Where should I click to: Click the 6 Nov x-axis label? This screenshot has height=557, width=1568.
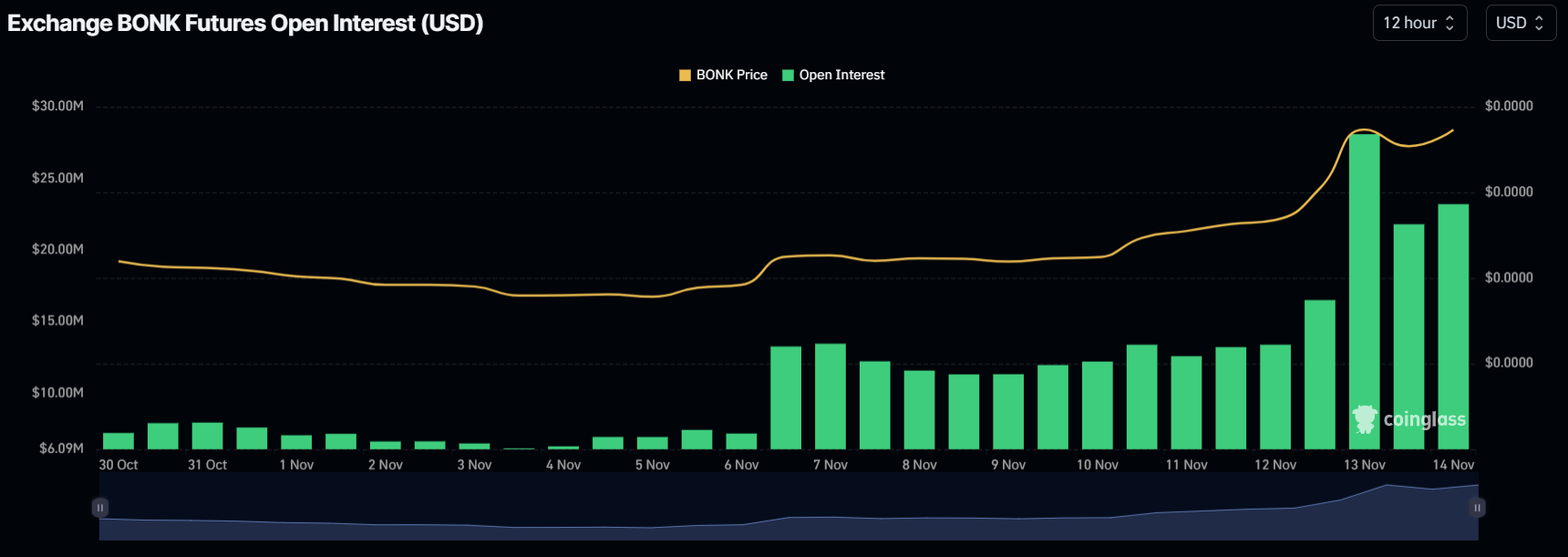pyautogui.click(x=741, y=465)
